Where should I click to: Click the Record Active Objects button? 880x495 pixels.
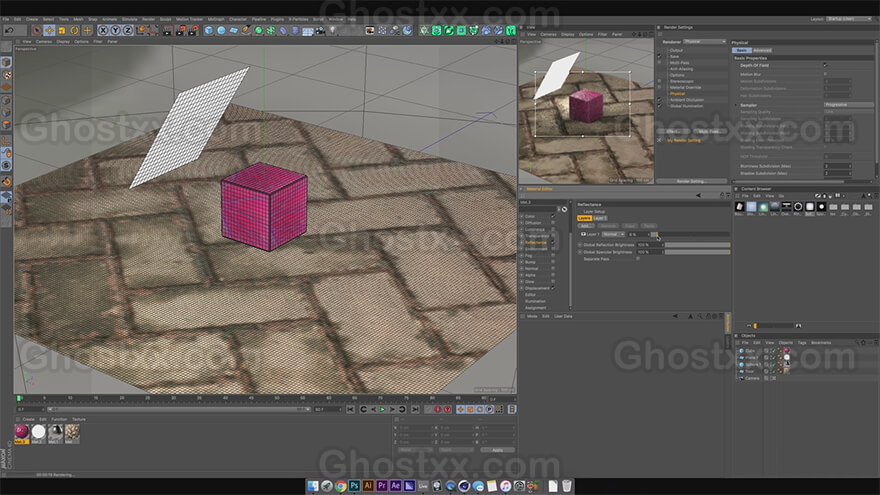click(438, 410)
